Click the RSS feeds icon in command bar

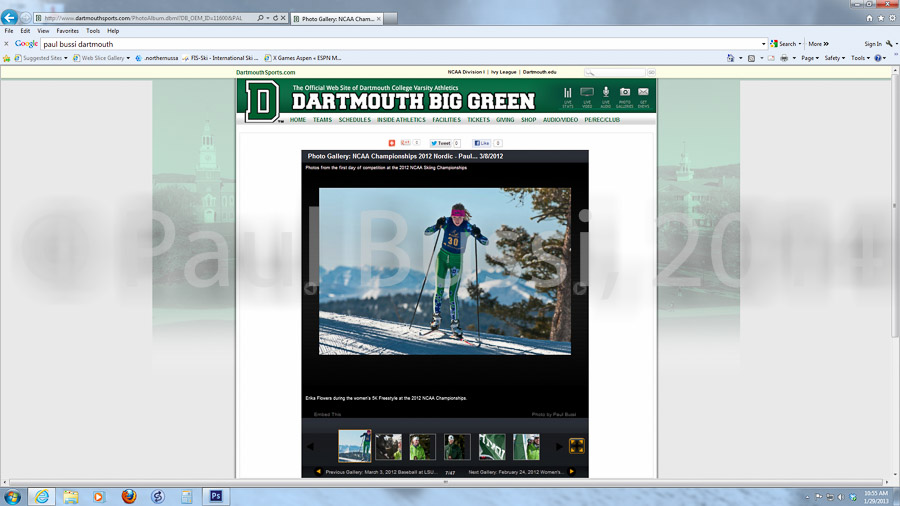click(751, 58)
